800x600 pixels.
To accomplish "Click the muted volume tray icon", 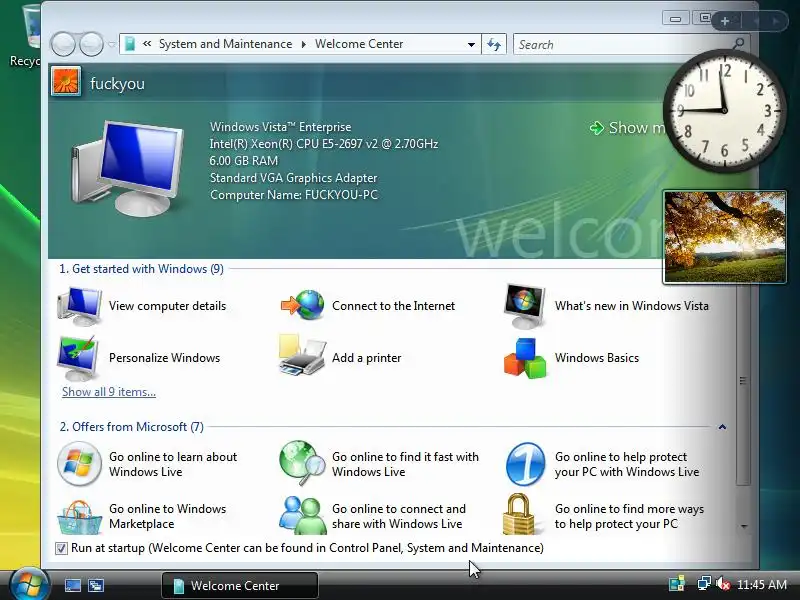I will point(722,584).
